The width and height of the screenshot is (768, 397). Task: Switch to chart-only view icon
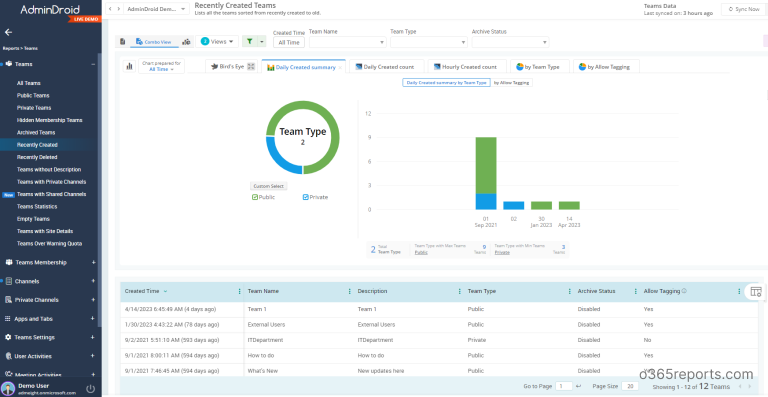point(186,42)
